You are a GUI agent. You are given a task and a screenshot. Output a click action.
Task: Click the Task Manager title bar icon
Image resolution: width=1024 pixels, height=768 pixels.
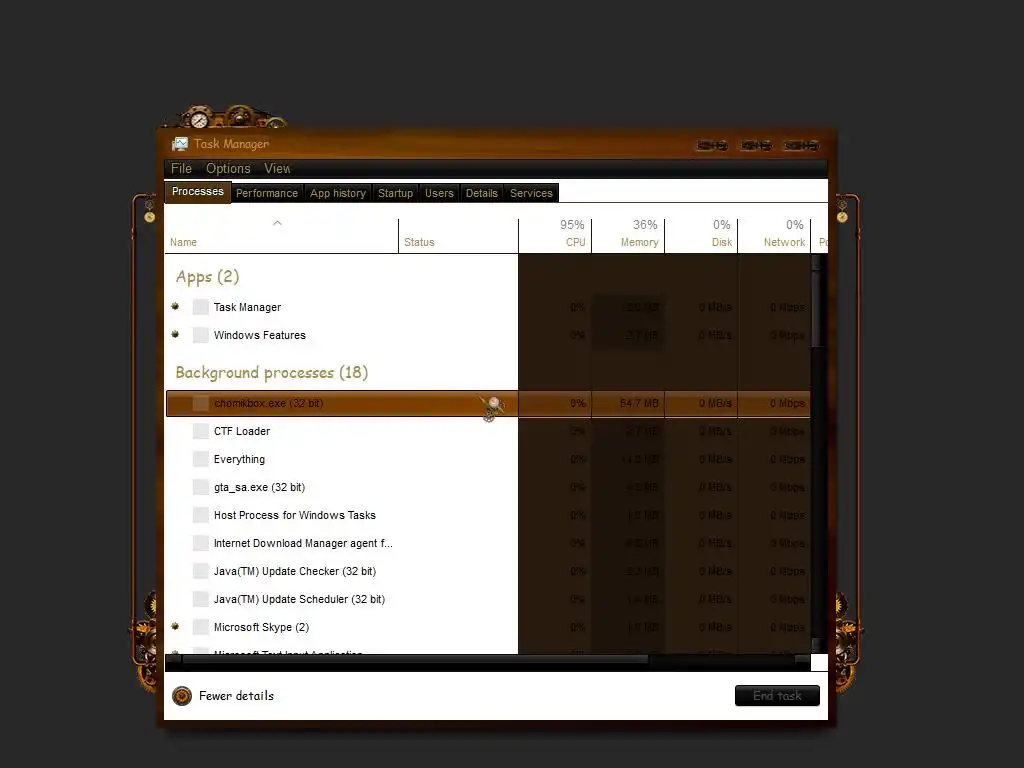tap(180, 144)
